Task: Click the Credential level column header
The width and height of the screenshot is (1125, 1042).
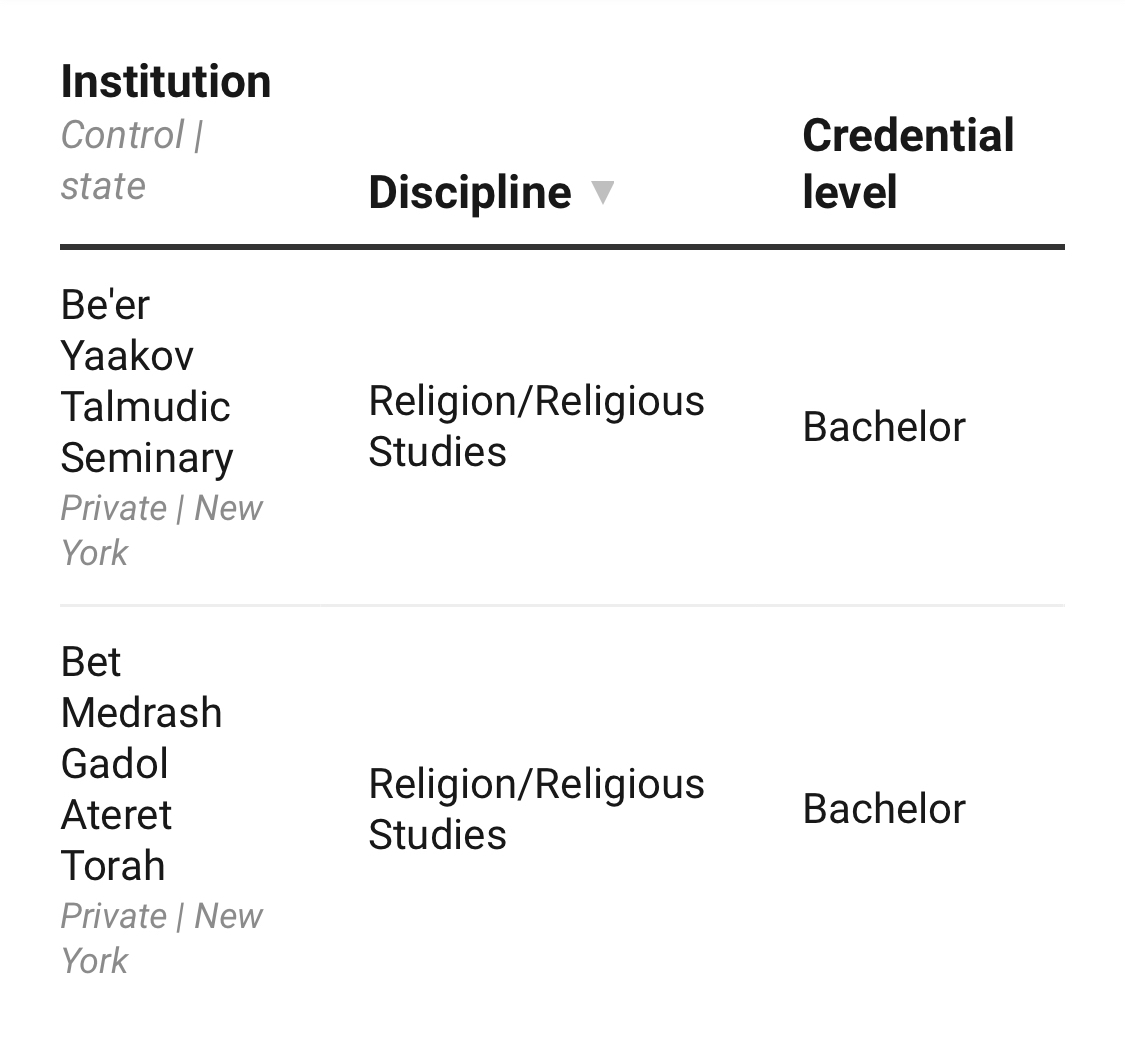Action: click(907, 163)
